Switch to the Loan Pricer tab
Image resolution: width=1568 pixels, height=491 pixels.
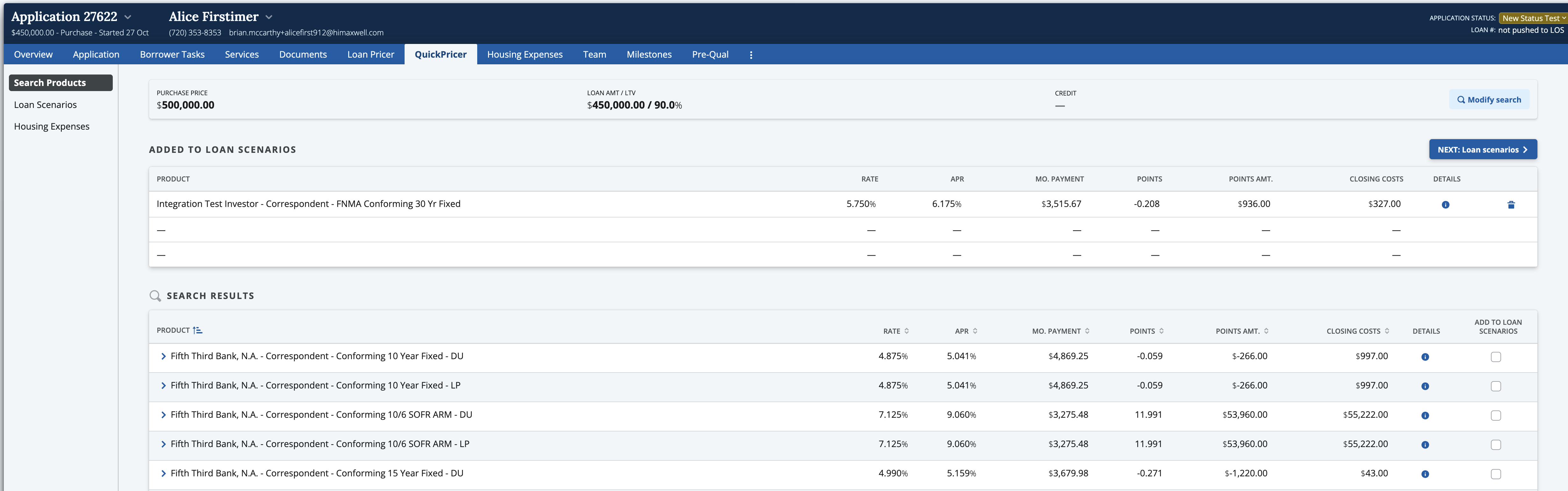click(370, 55)
